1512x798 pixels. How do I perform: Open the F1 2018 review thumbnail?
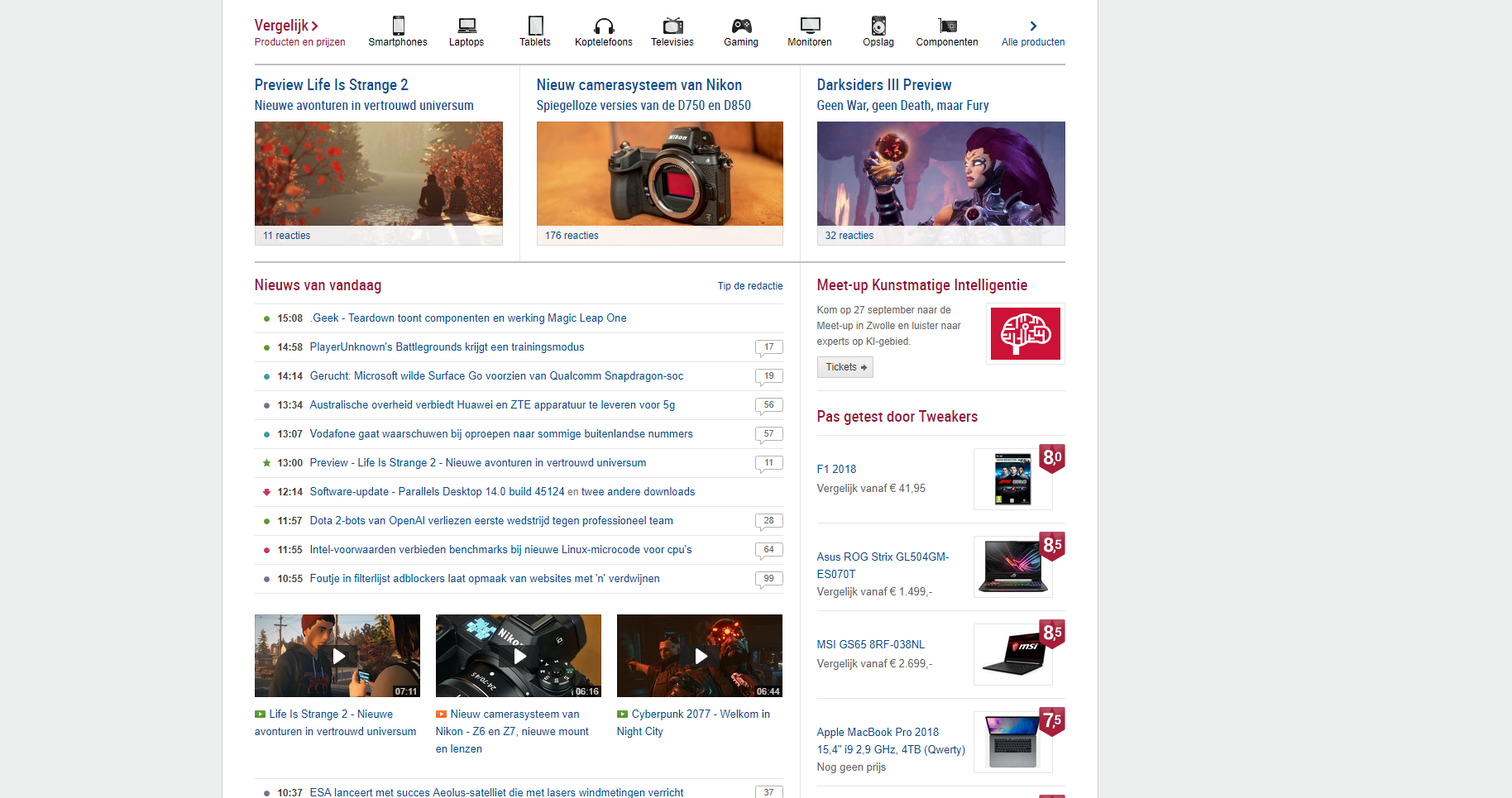[1012, 480]
